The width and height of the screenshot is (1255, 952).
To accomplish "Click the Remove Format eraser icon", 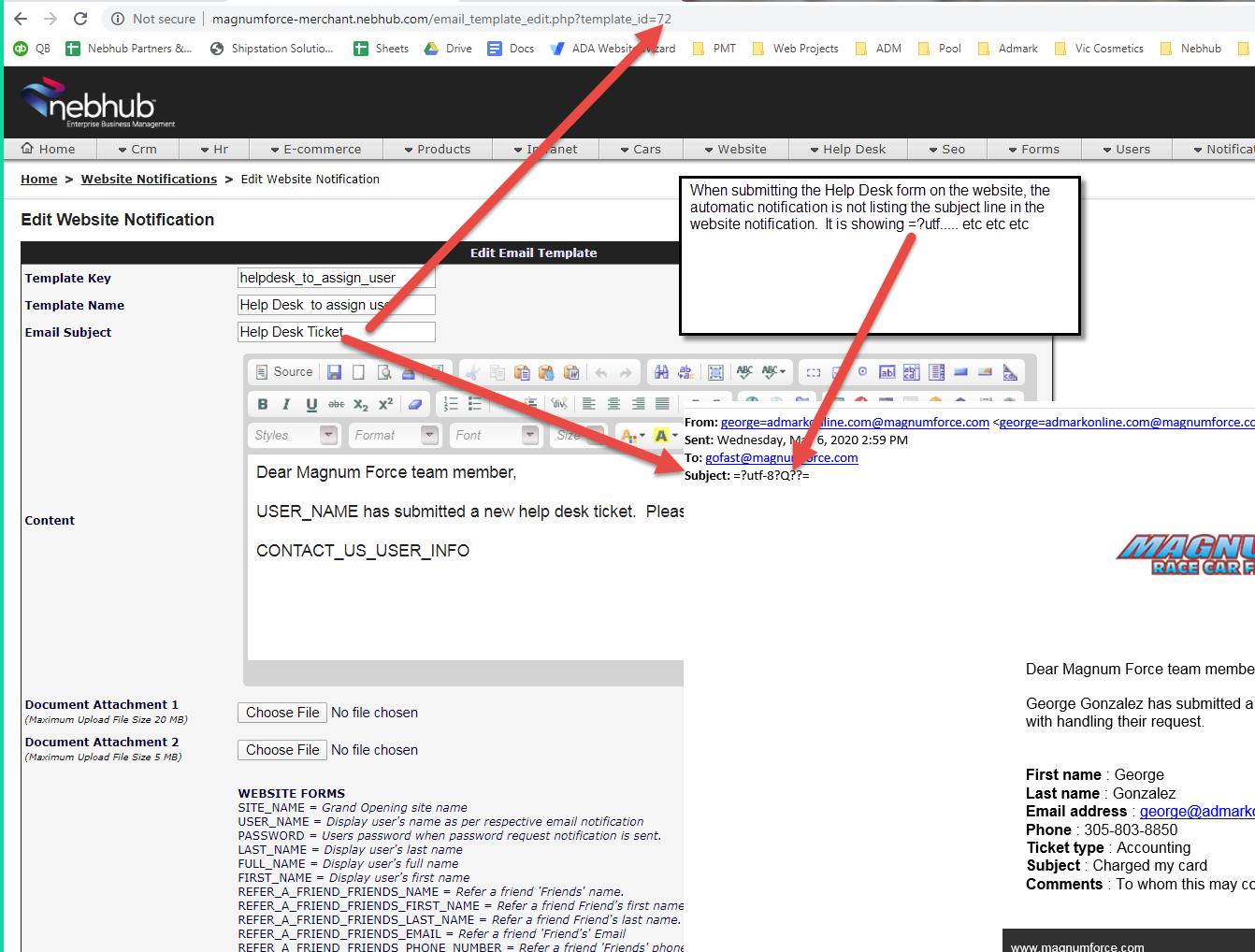I will pos(415,404).
